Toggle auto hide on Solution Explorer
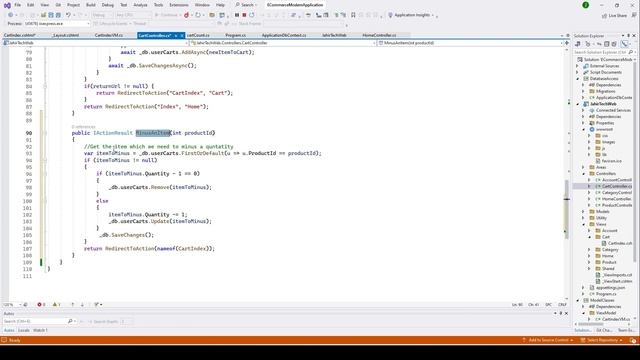640x360 pixels. point(629,36)
